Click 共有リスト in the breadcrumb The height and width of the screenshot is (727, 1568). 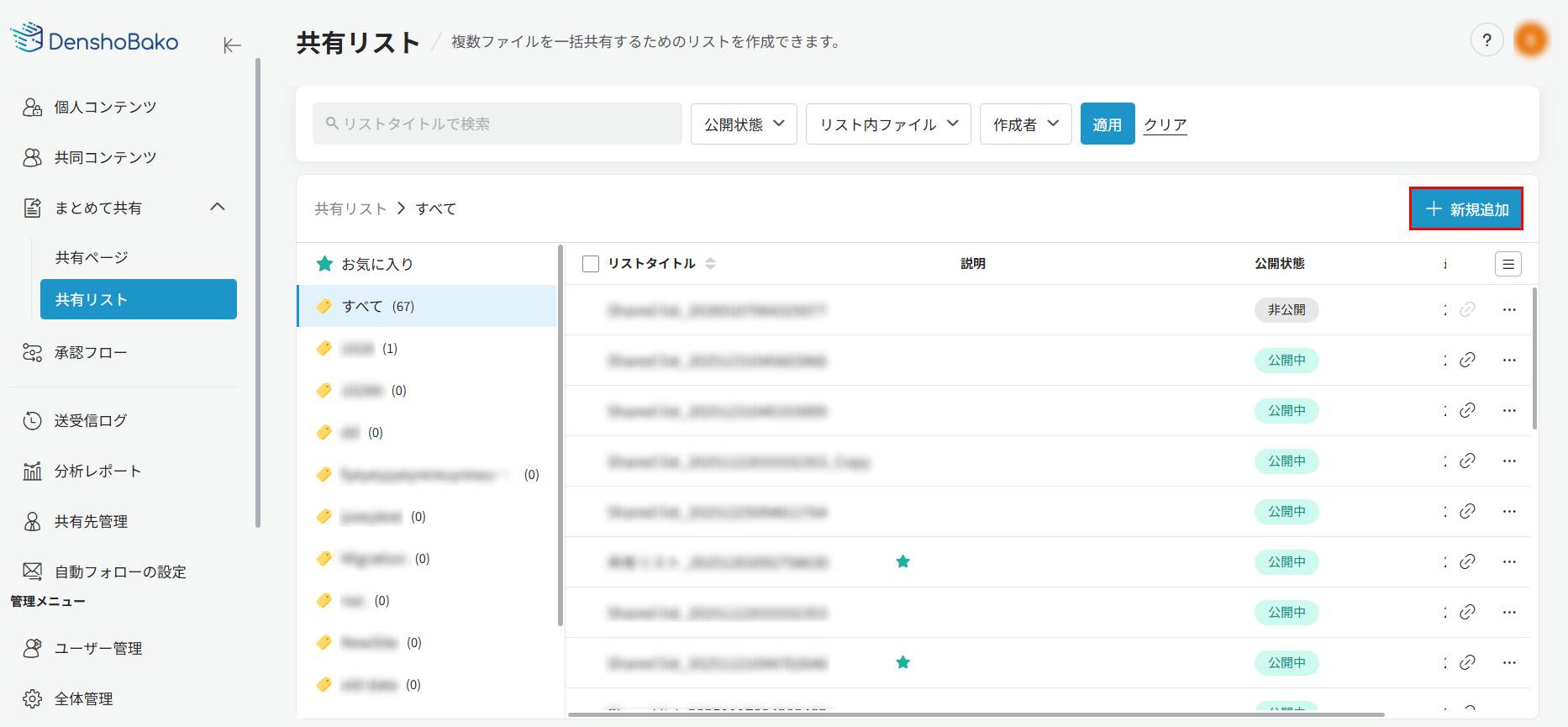(350, 208)
